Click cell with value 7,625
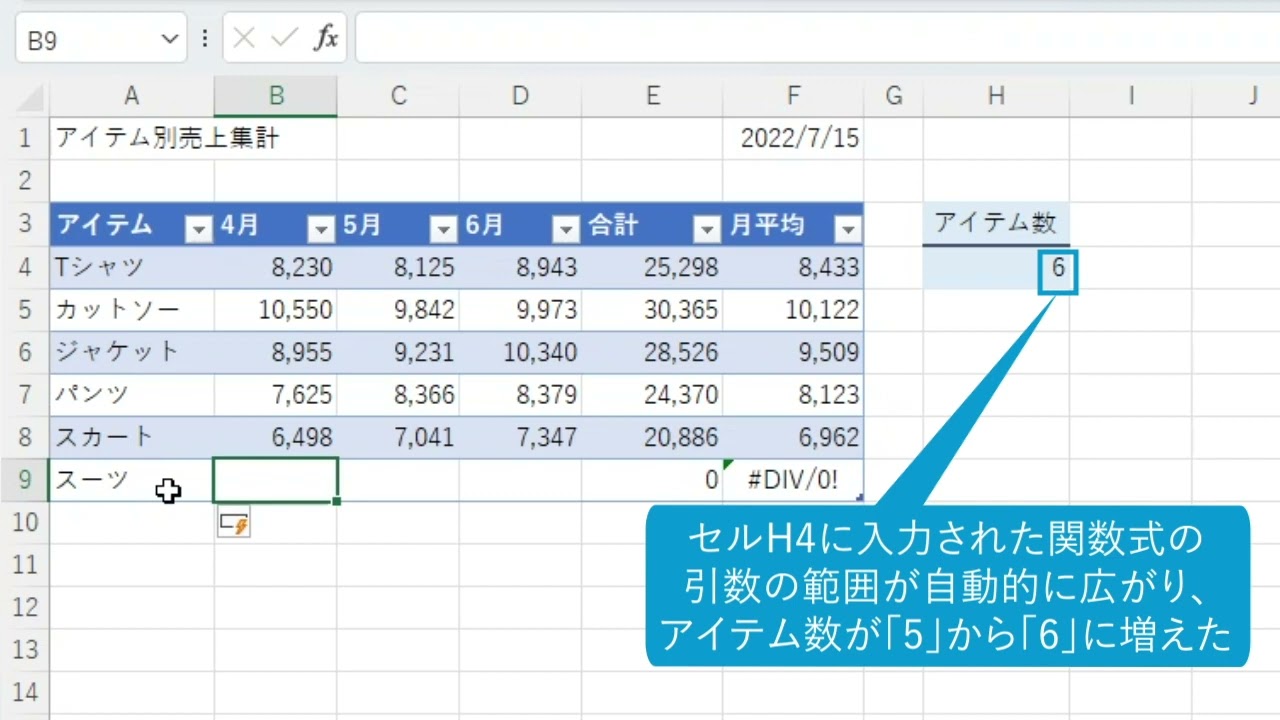1280x720 pixels. [x=276, y=394]
